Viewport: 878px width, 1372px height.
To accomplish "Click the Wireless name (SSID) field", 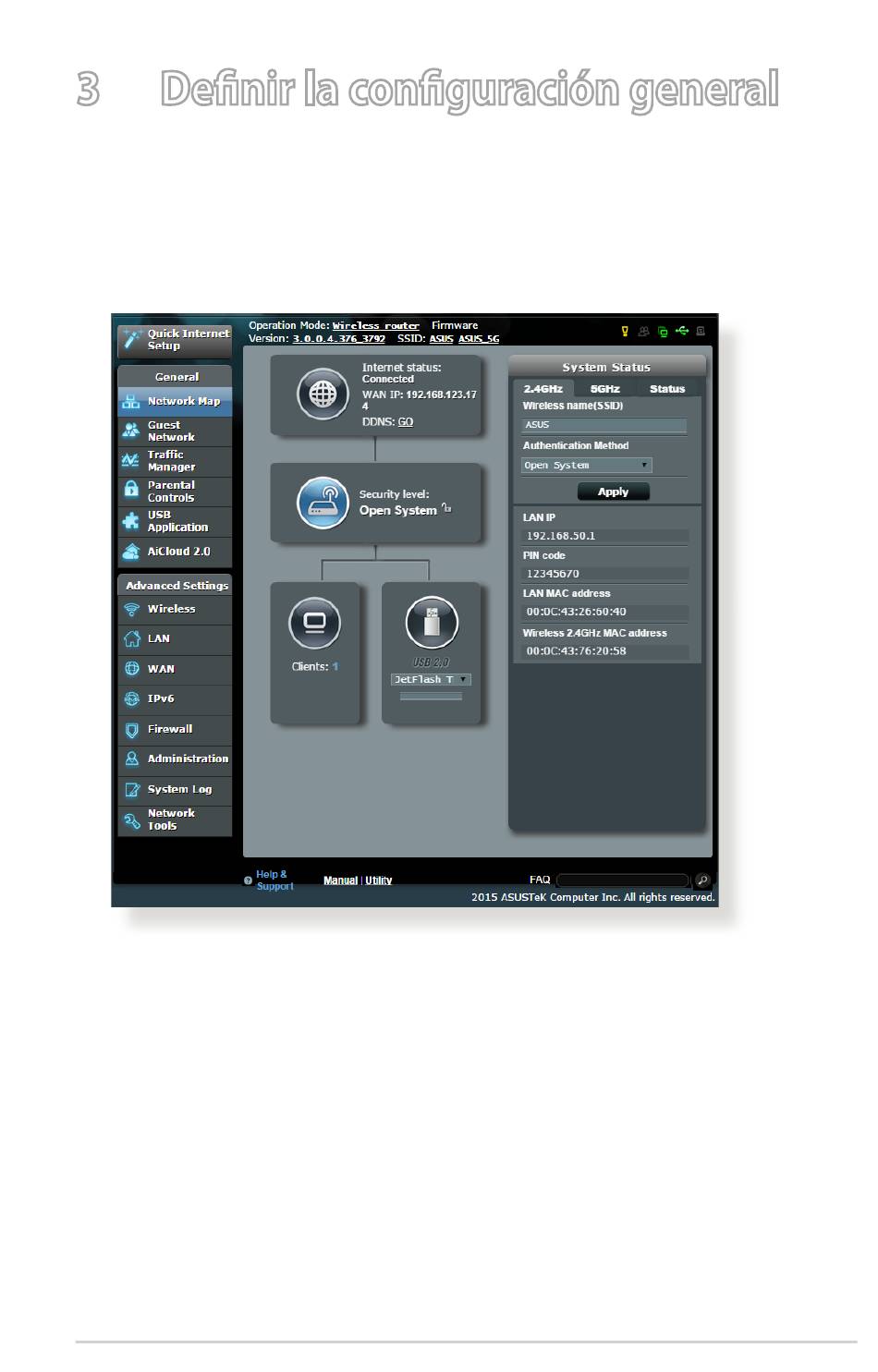I will click(x=604, y=425).
